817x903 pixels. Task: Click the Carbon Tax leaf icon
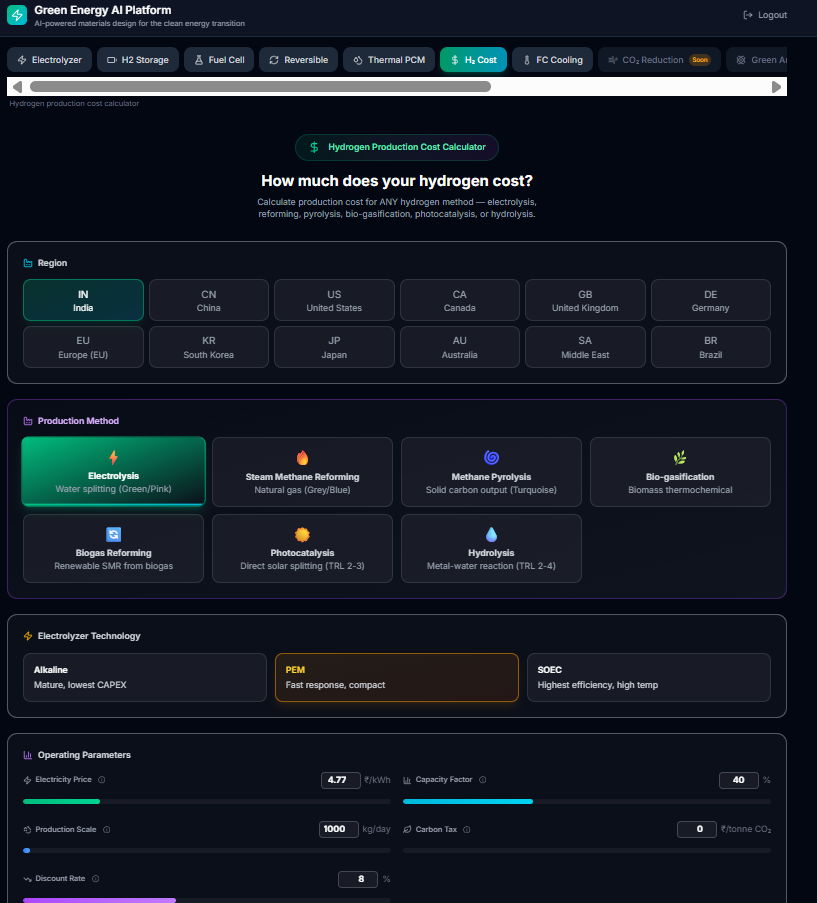pos(407,830)
